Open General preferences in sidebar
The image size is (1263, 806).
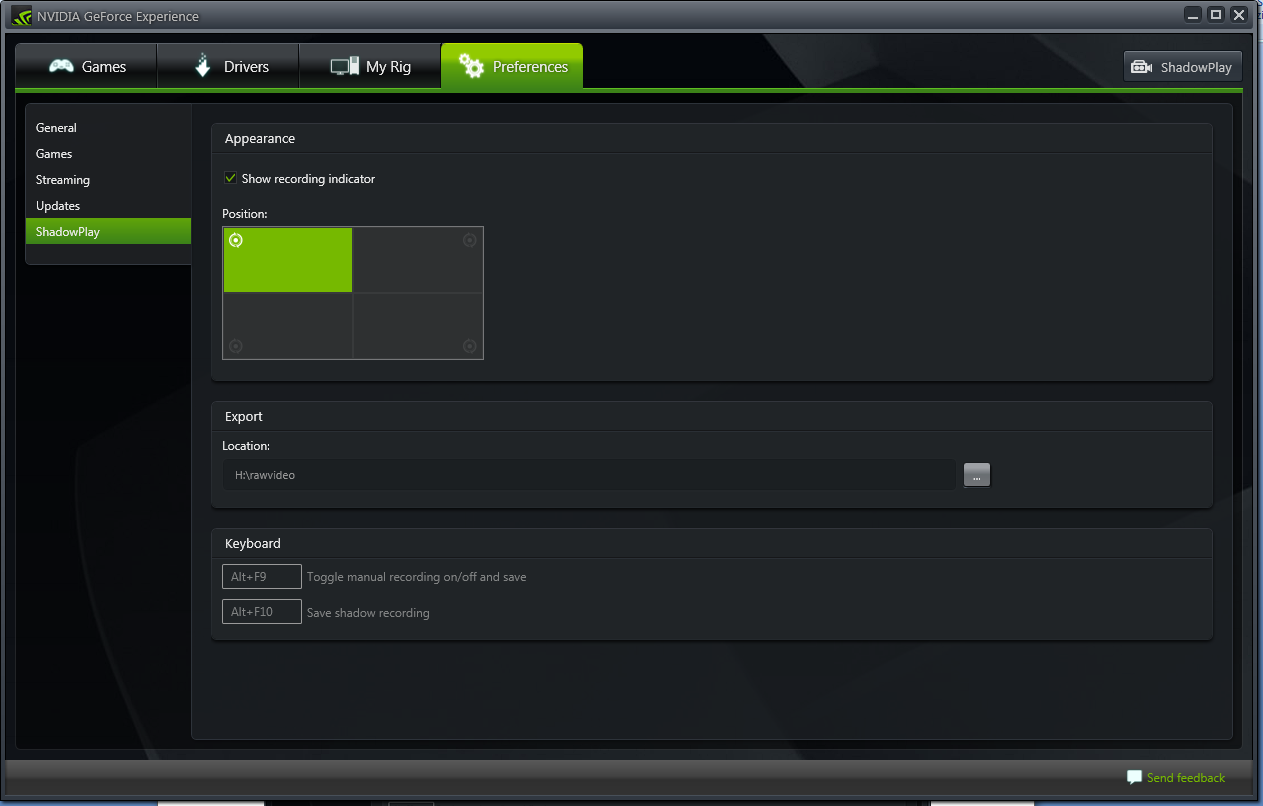point(108,128)
